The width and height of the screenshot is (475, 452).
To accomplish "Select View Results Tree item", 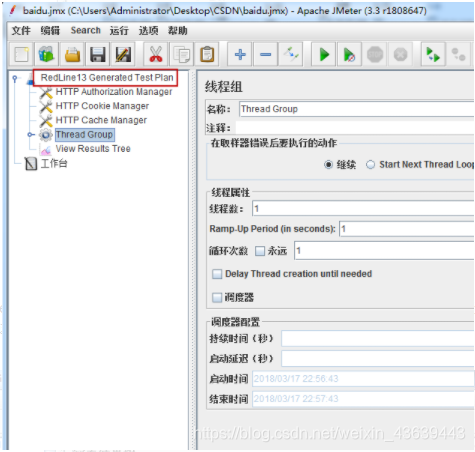I will click(93, 149).
